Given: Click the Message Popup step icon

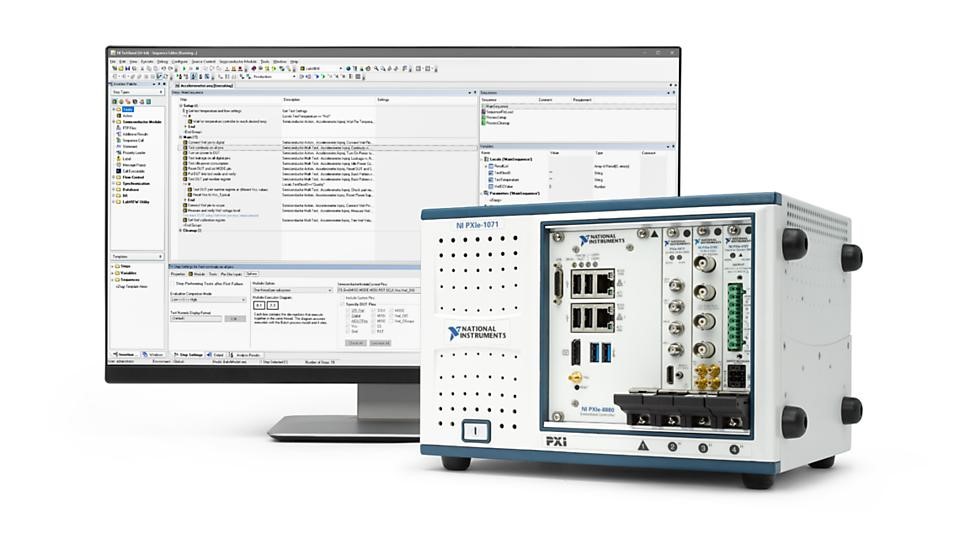Looking at the screenshot, I should (117, 164).
